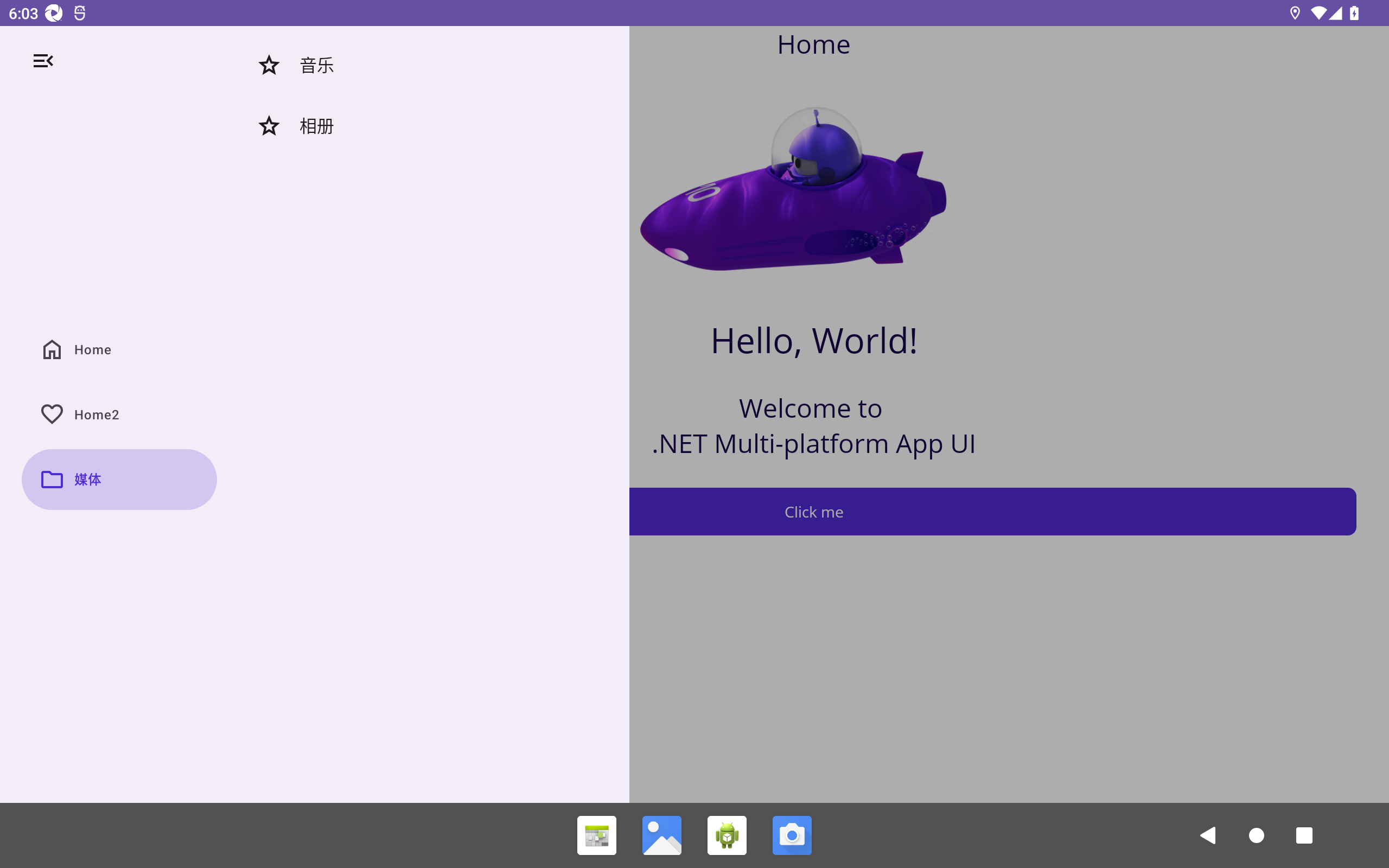Collapse the navigation drawer menu icon
Image resolution: width=1389 pixels, height=868 pixels.
pyautogui.click(x=43, y=60)
